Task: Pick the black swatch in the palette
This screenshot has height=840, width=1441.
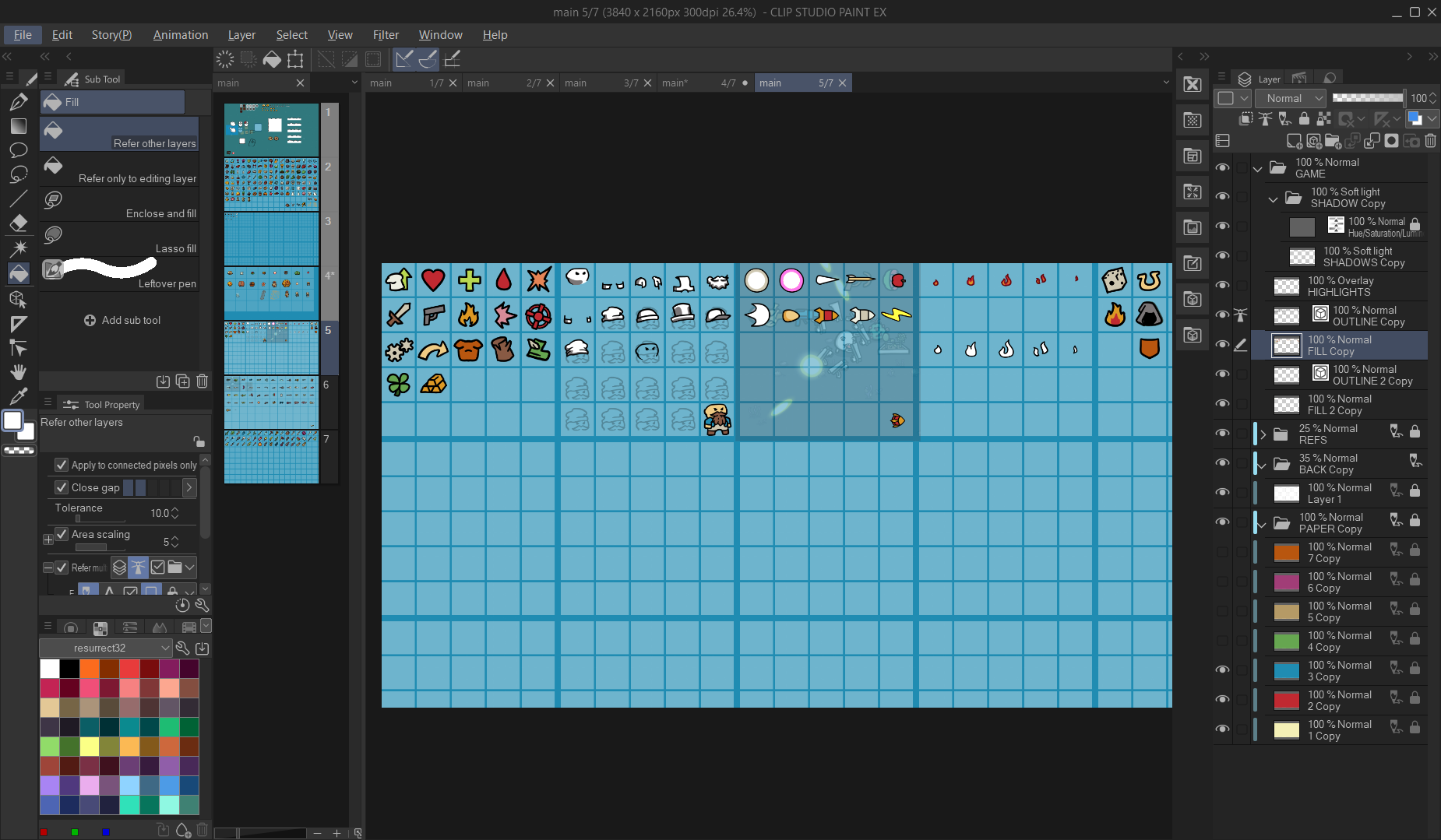Action: 69,669
